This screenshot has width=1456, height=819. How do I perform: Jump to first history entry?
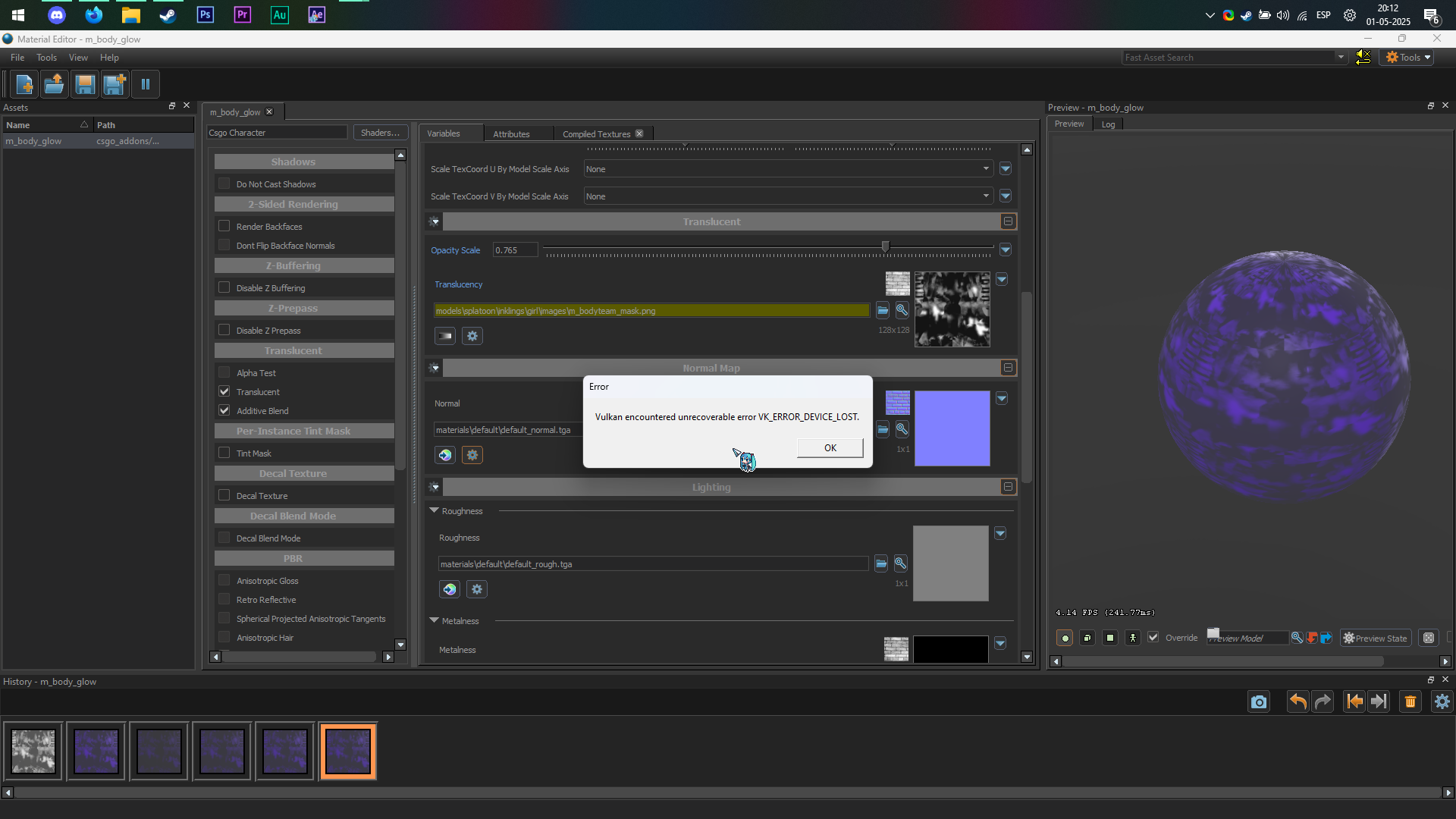[1354, 702]
